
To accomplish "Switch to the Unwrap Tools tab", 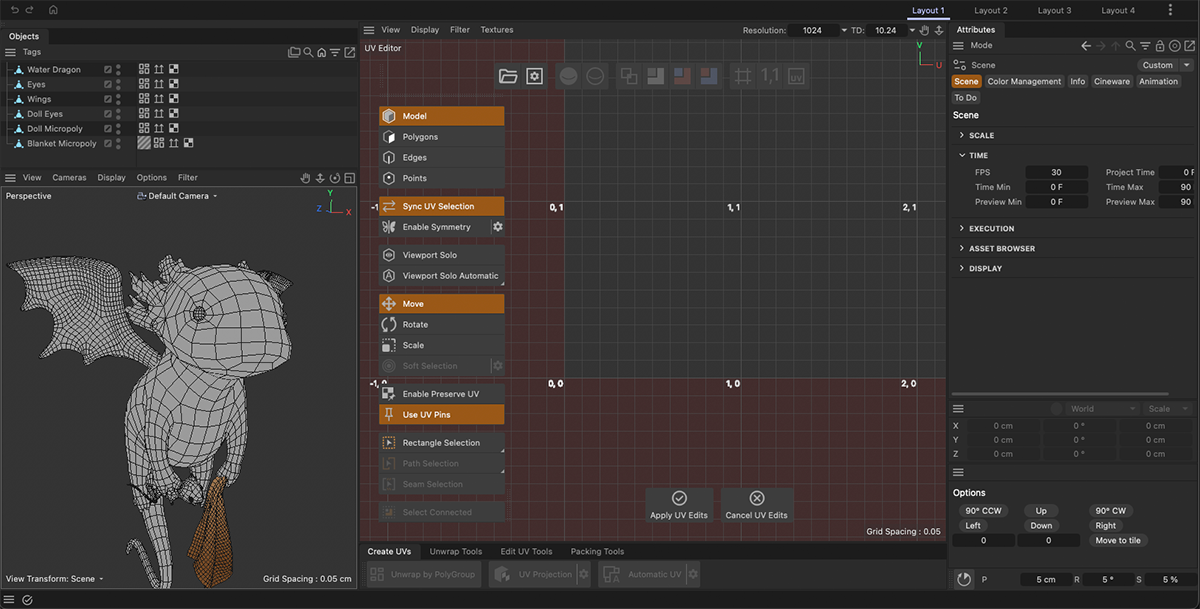I will click(456, 552).
